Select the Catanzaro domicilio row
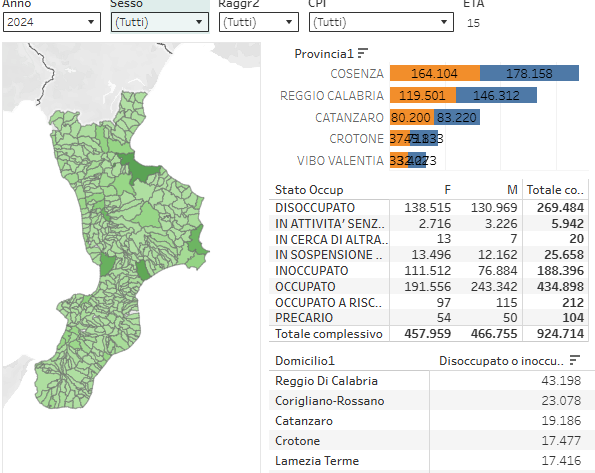 point(432,421)
